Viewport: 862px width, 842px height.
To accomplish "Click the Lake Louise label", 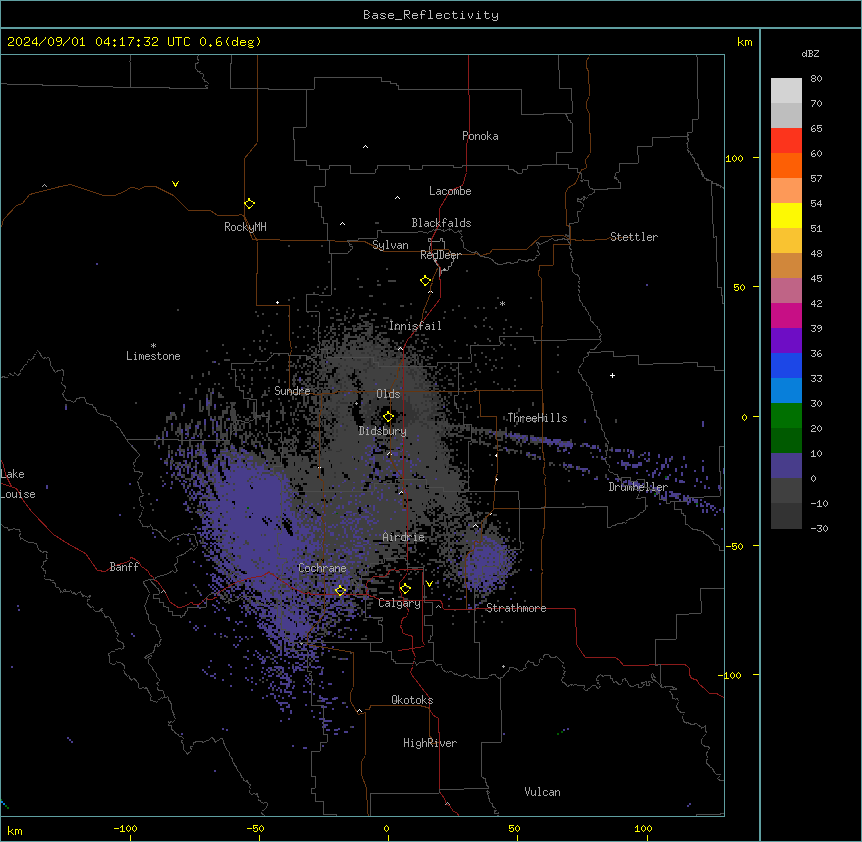I will tap(18, 484).
